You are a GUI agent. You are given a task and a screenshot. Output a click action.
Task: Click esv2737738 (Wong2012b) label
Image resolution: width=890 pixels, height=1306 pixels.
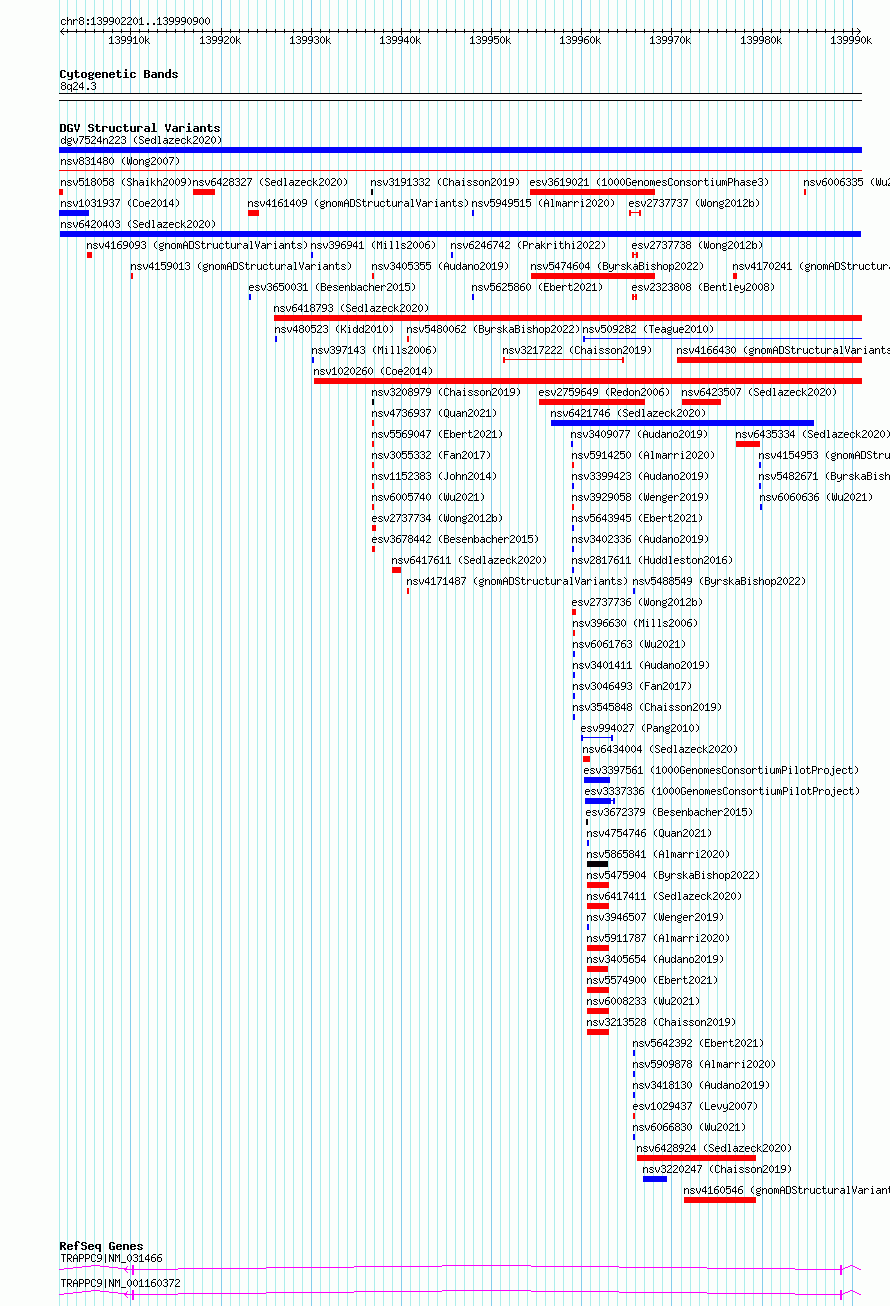click(697, 245)
